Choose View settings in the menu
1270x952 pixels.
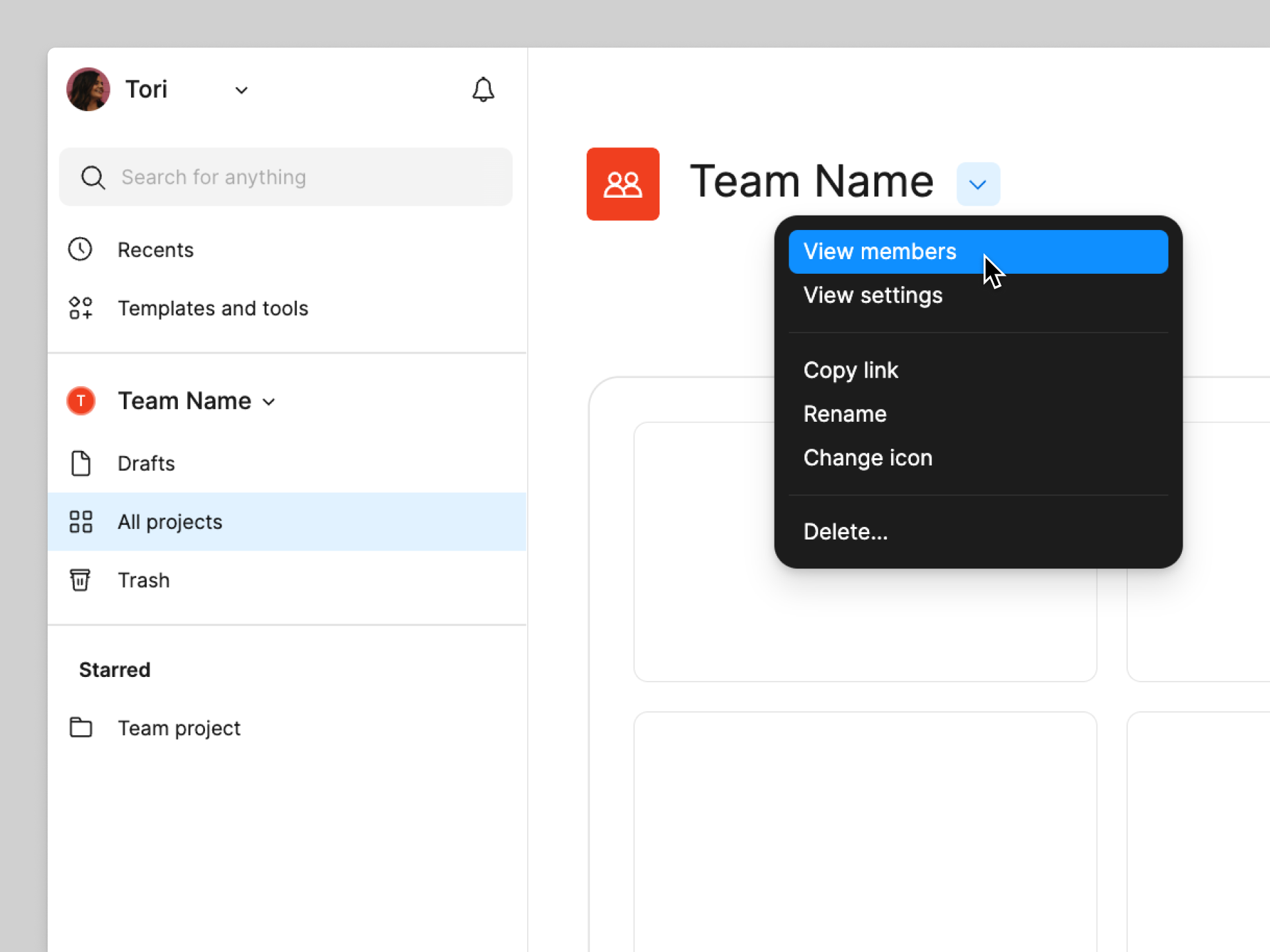[x=872, y=295]
